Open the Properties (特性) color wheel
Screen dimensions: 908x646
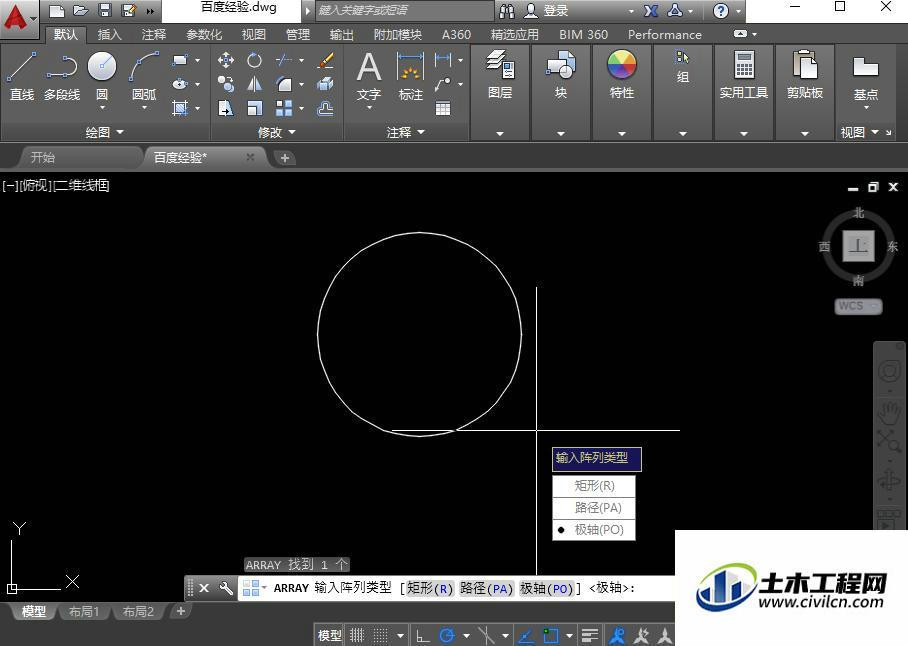pos(621,64)
